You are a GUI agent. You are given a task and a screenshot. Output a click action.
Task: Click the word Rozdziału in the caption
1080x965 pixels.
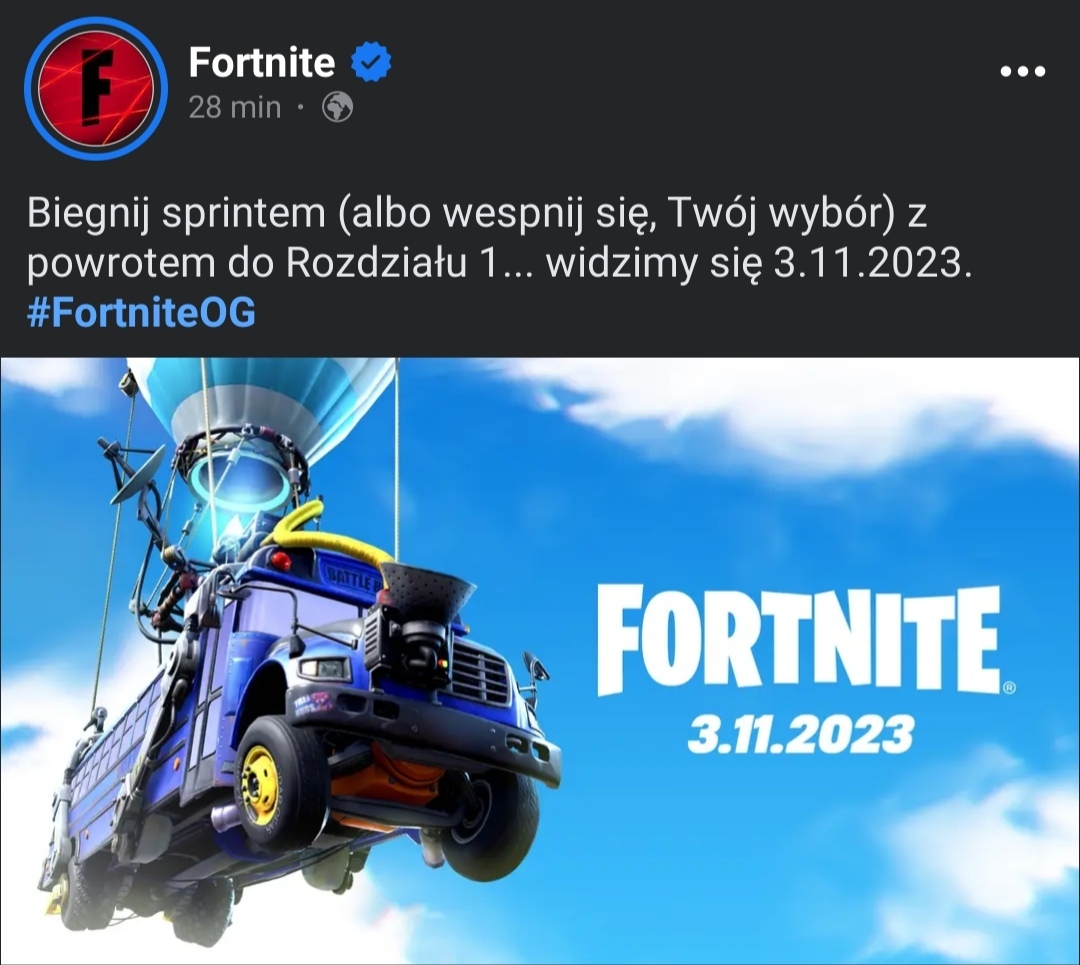(x=376, y=263)
